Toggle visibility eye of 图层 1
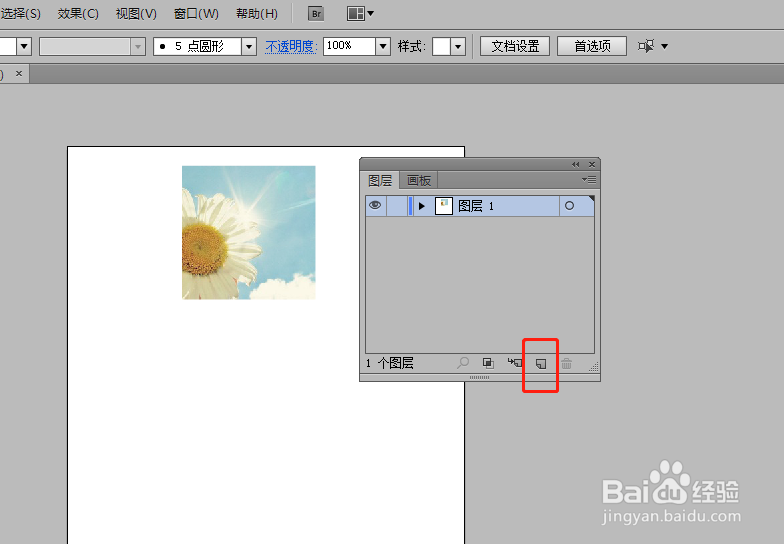The height and width of the screenshot is (544, 784). pyautogui.click(x=375, y=206)
